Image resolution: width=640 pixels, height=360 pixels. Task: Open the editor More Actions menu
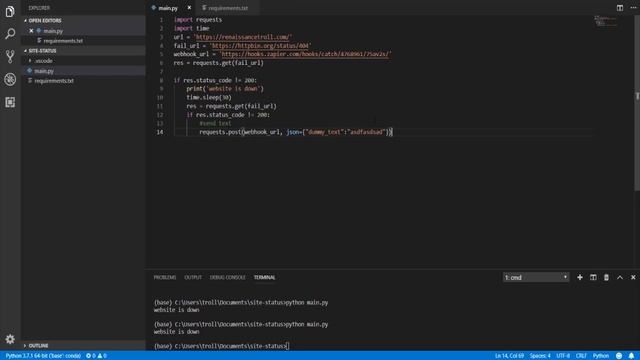click(x=633, y=8)
